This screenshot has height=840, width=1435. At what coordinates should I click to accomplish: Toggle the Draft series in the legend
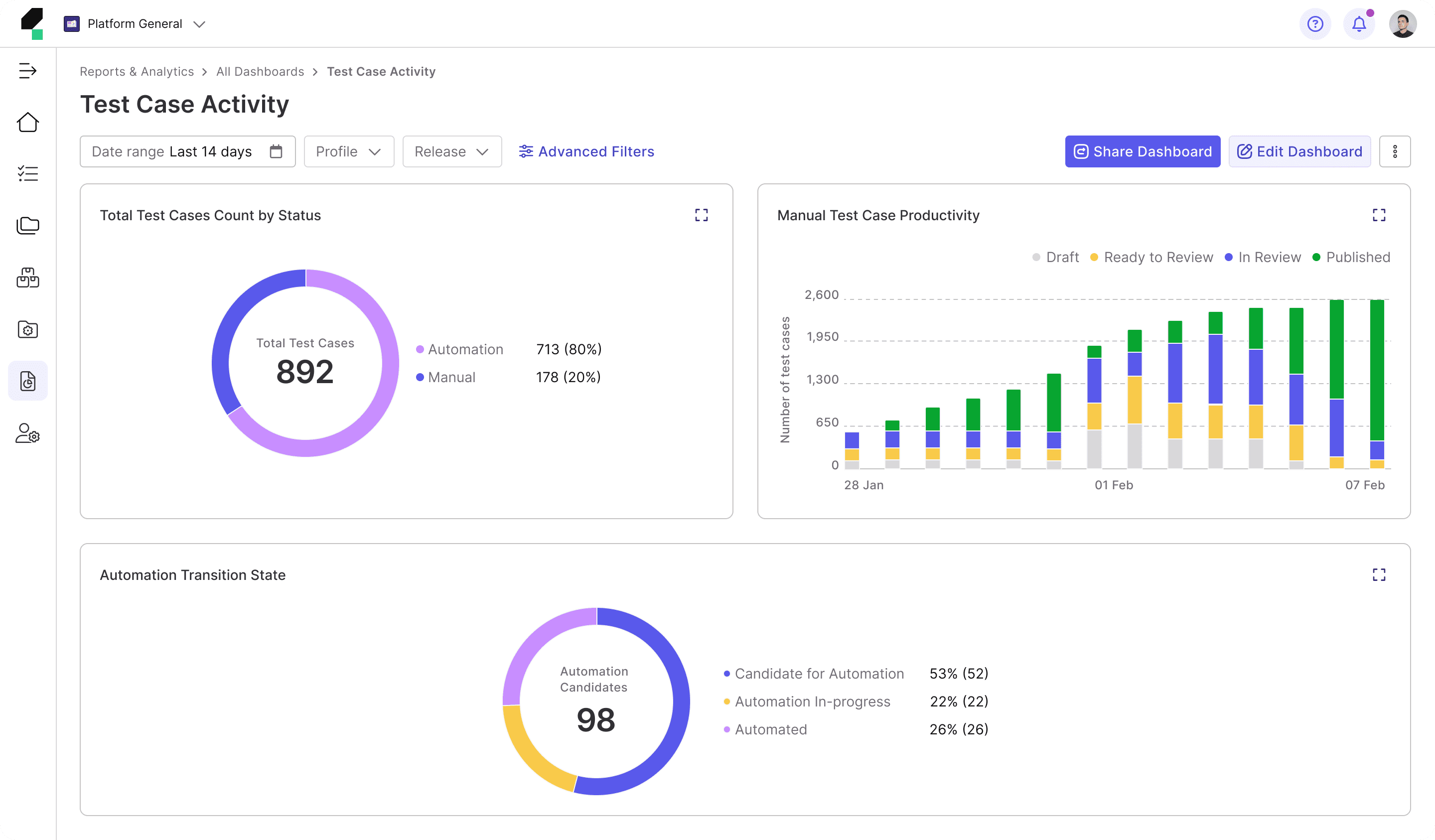tap(1056, 258)
